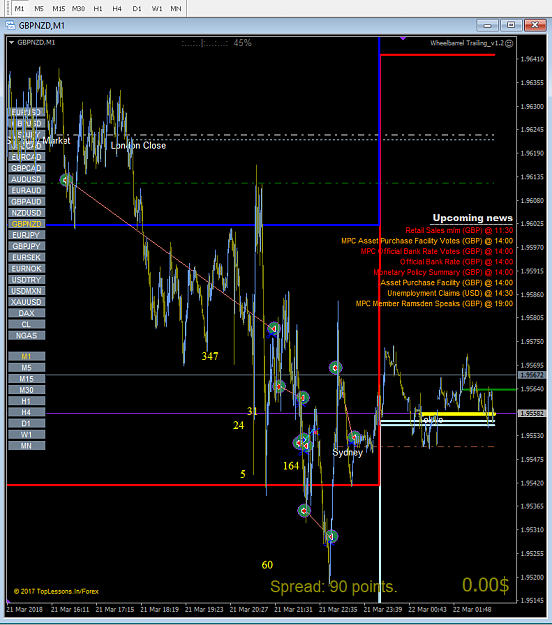552x625 pixels.
Task: Load USDMXN from the symbol list
Action: click(26, 291)
